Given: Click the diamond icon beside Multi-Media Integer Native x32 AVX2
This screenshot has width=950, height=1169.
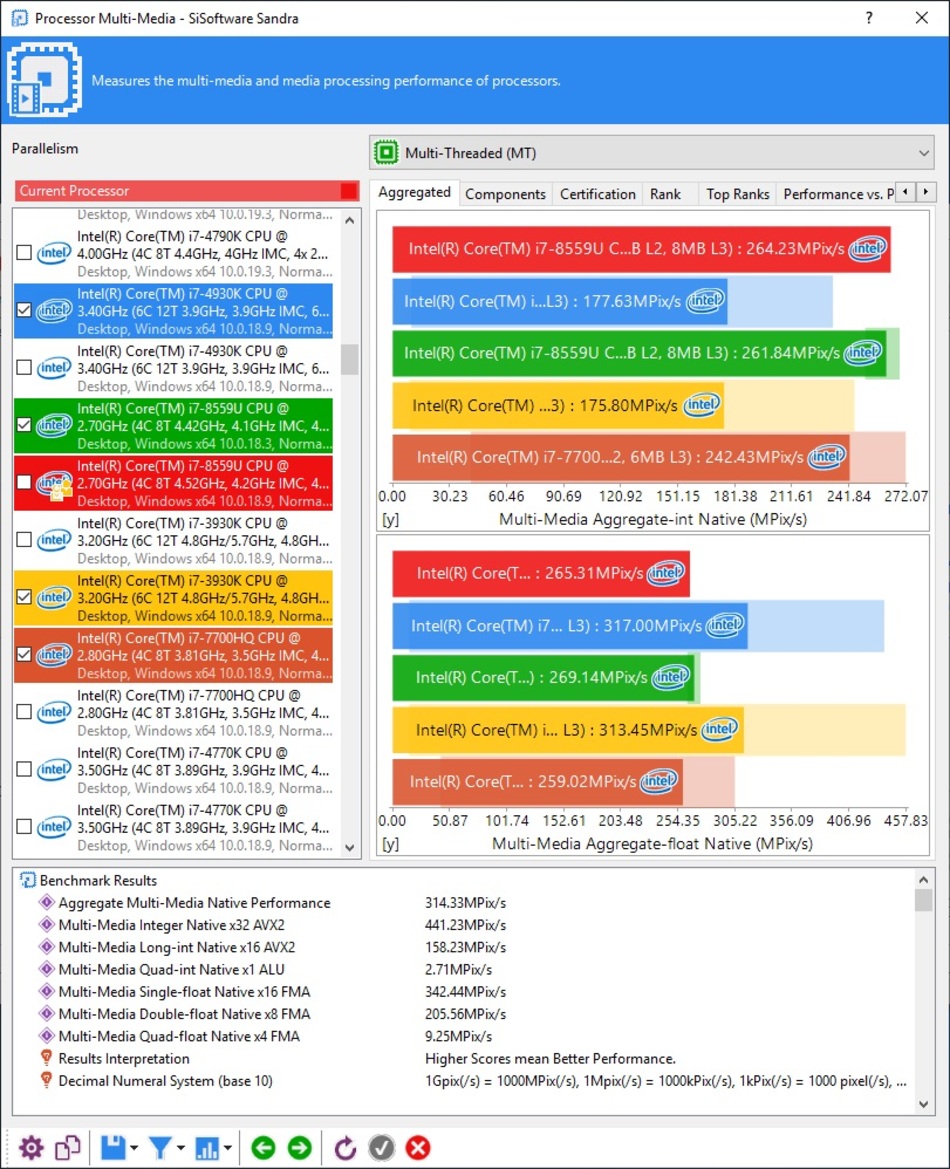Looking at the screenshot, I should point(46,925).
